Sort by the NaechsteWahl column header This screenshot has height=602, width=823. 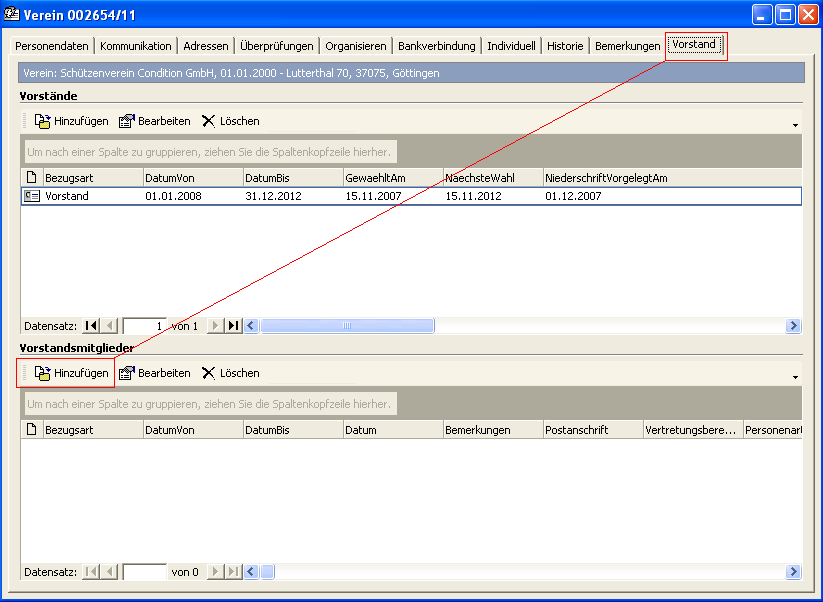pyautogui.click(x=492, y=178)
